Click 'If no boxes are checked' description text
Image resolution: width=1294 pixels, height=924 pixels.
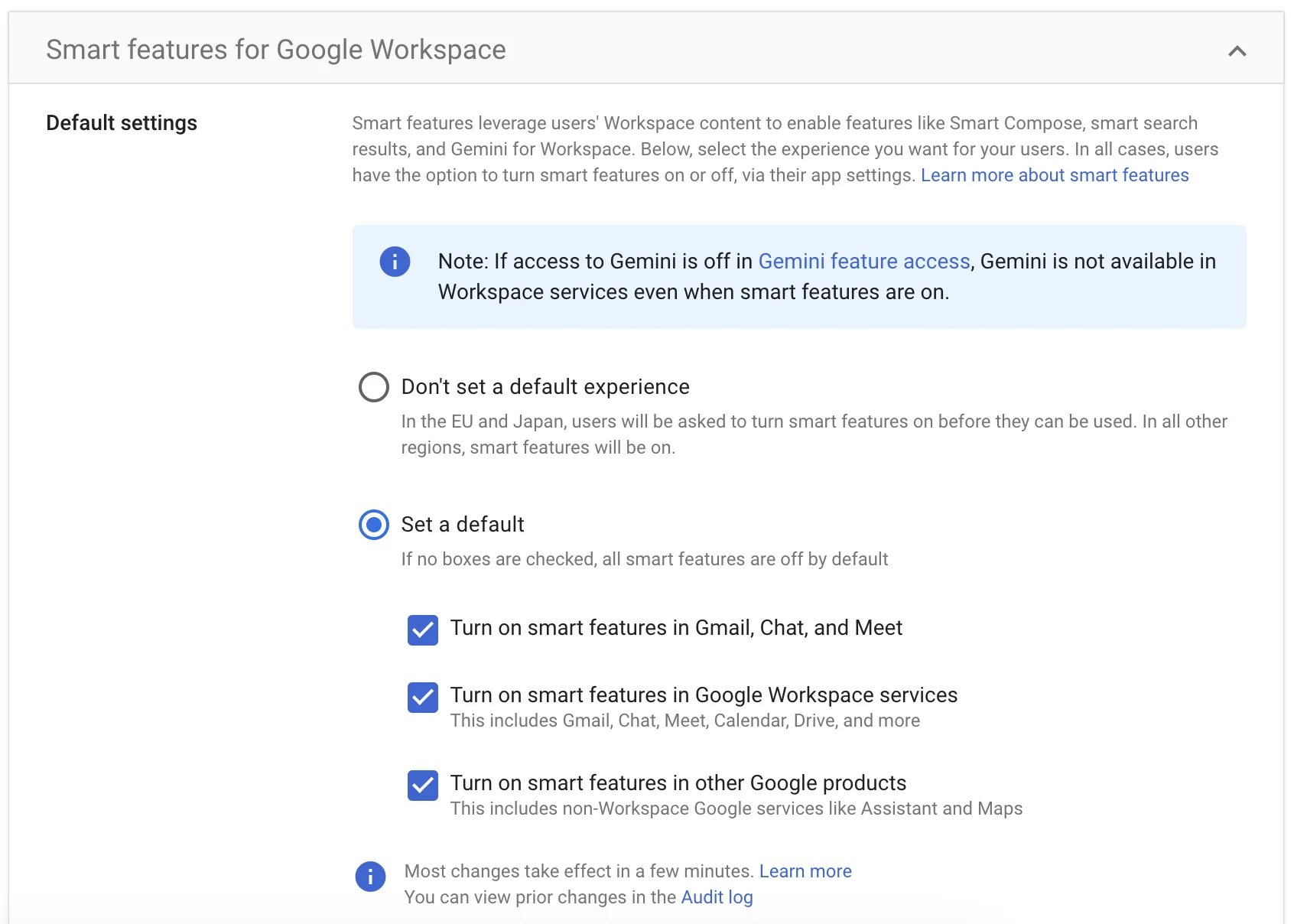tap(645, 559)
